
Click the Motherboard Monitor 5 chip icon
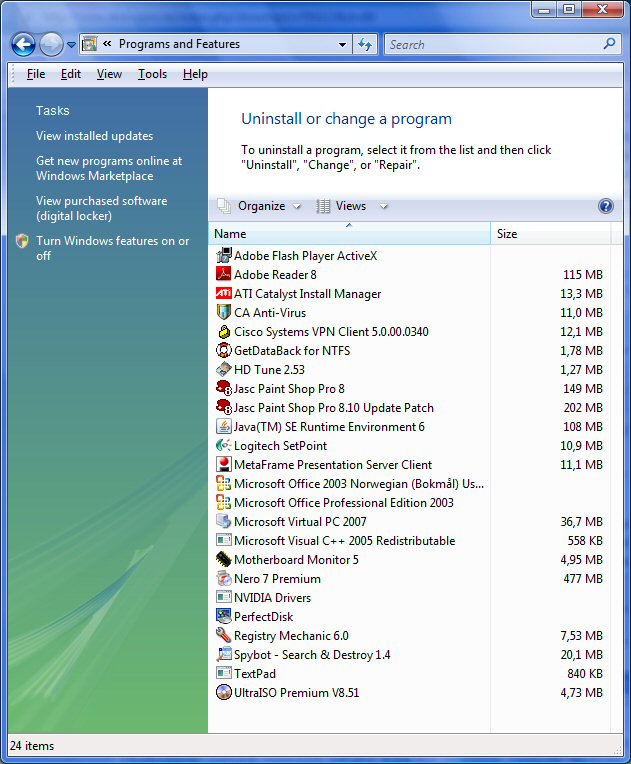(224, 559)
